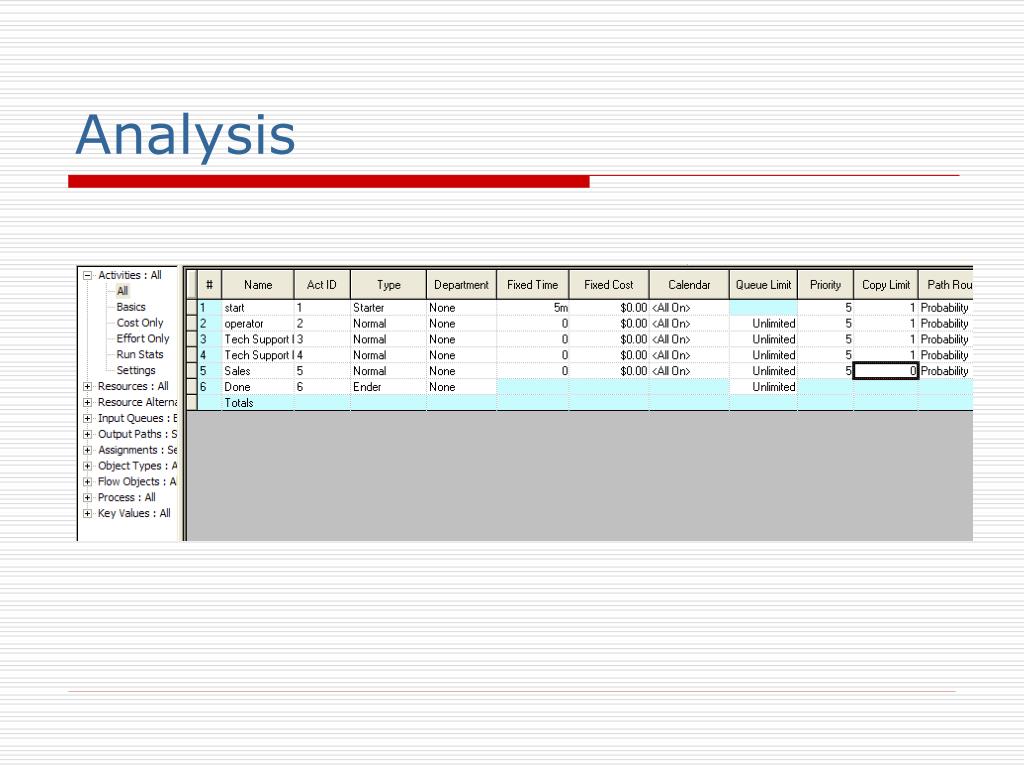
Task: Edit the Copy Limit field in Sales row
Action: pos(886,371)
